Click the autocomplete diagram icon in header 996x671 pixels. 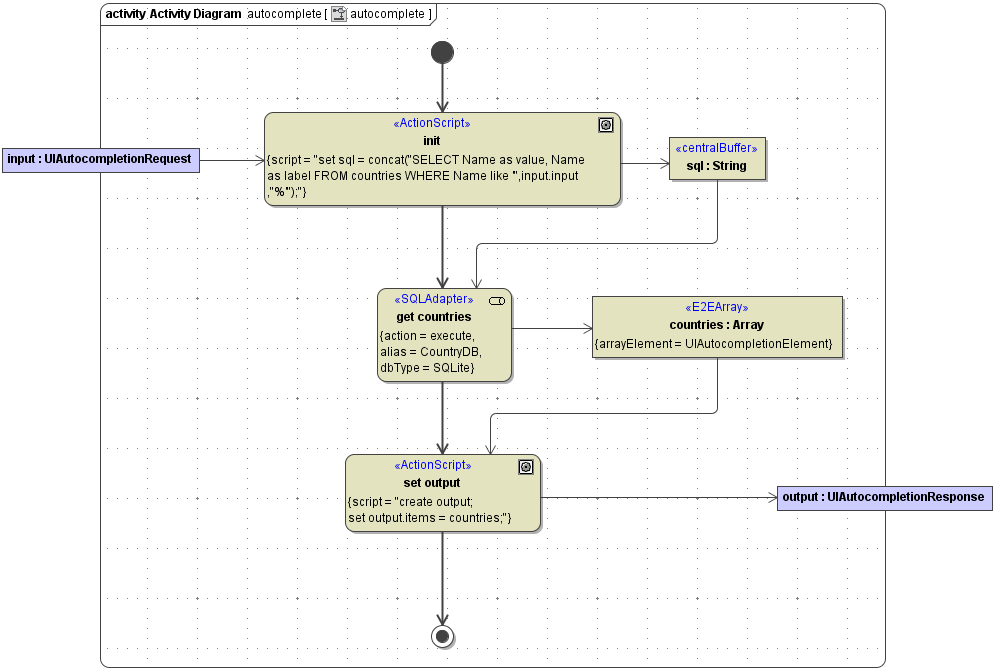coord(339,14)
